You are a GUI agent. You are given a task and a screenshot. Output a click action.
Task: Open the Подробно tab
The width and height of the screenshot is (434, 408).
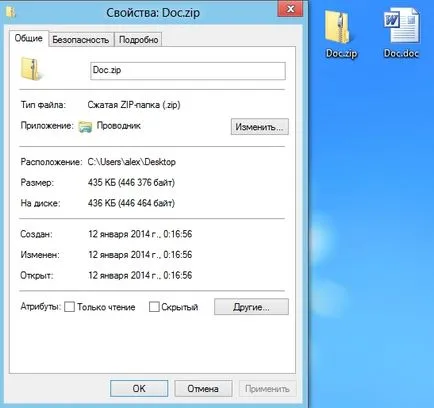(138, 40)
